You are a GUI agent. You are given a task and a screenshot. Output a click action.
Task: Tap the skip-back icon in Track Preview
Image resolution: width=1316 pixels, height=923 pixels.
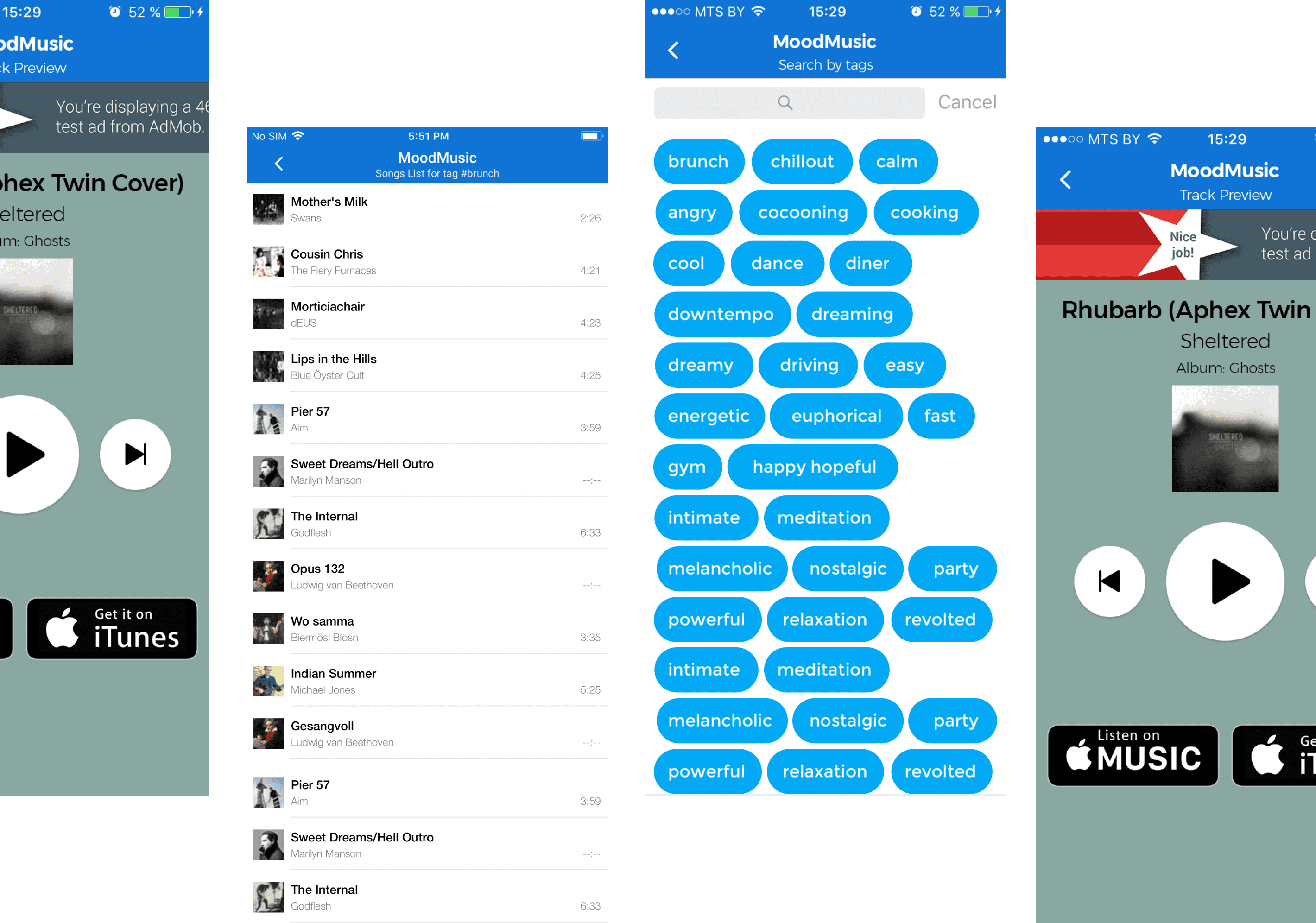coord(1110,581)
